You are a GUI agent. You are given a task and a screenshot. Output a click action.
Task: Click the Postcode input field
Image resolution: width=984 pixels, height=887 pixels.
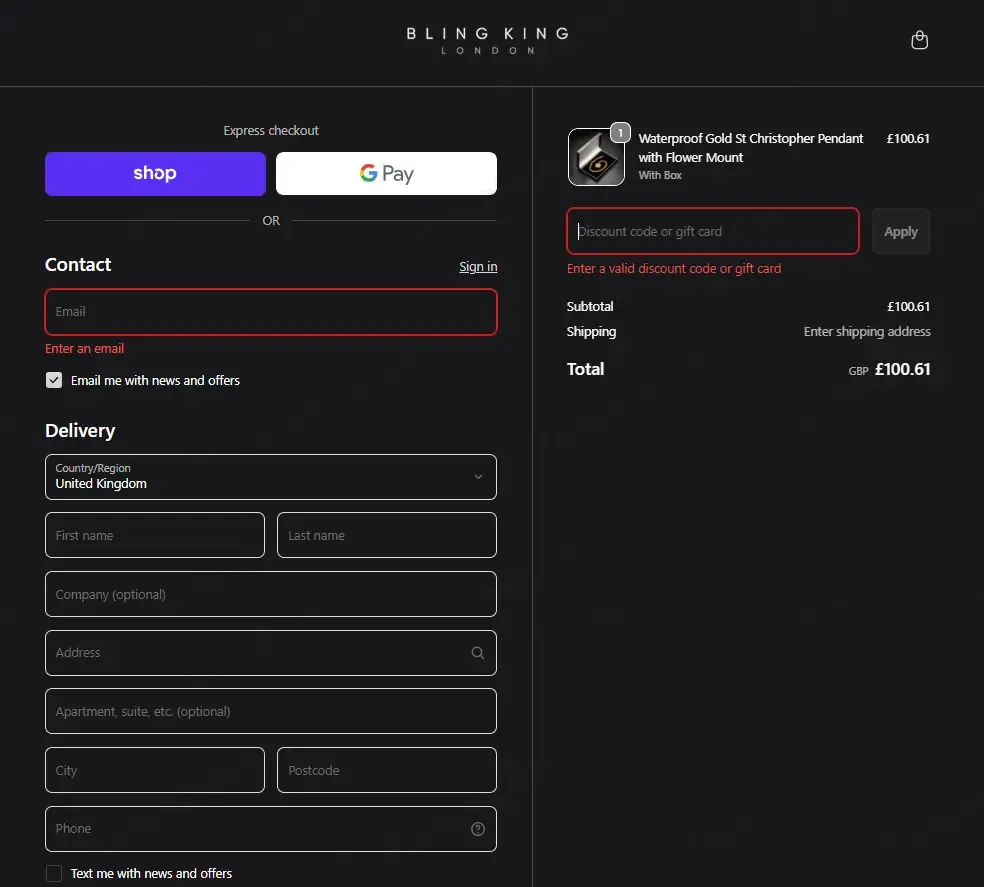[x=387, y=770]
